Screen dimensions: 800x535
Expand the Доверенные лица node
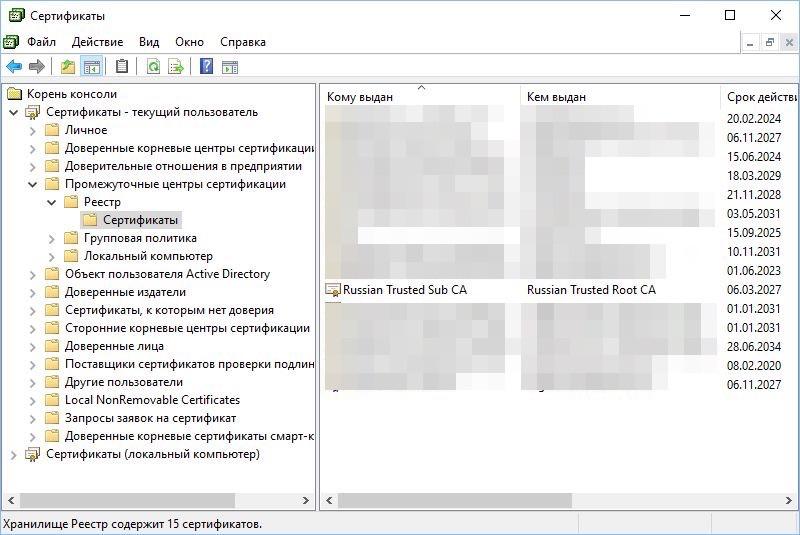point(33,346)
